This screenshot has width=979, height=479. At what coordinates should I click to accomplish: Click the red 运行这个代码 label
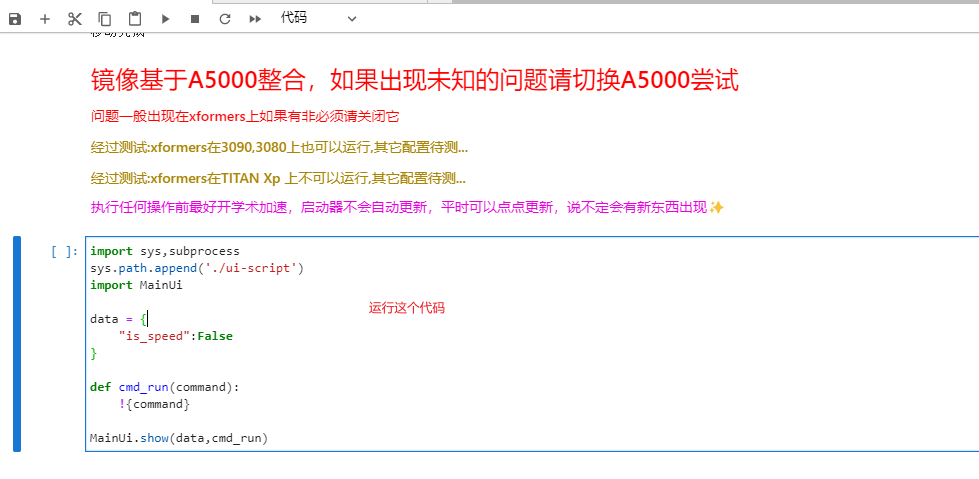(406, 308)
